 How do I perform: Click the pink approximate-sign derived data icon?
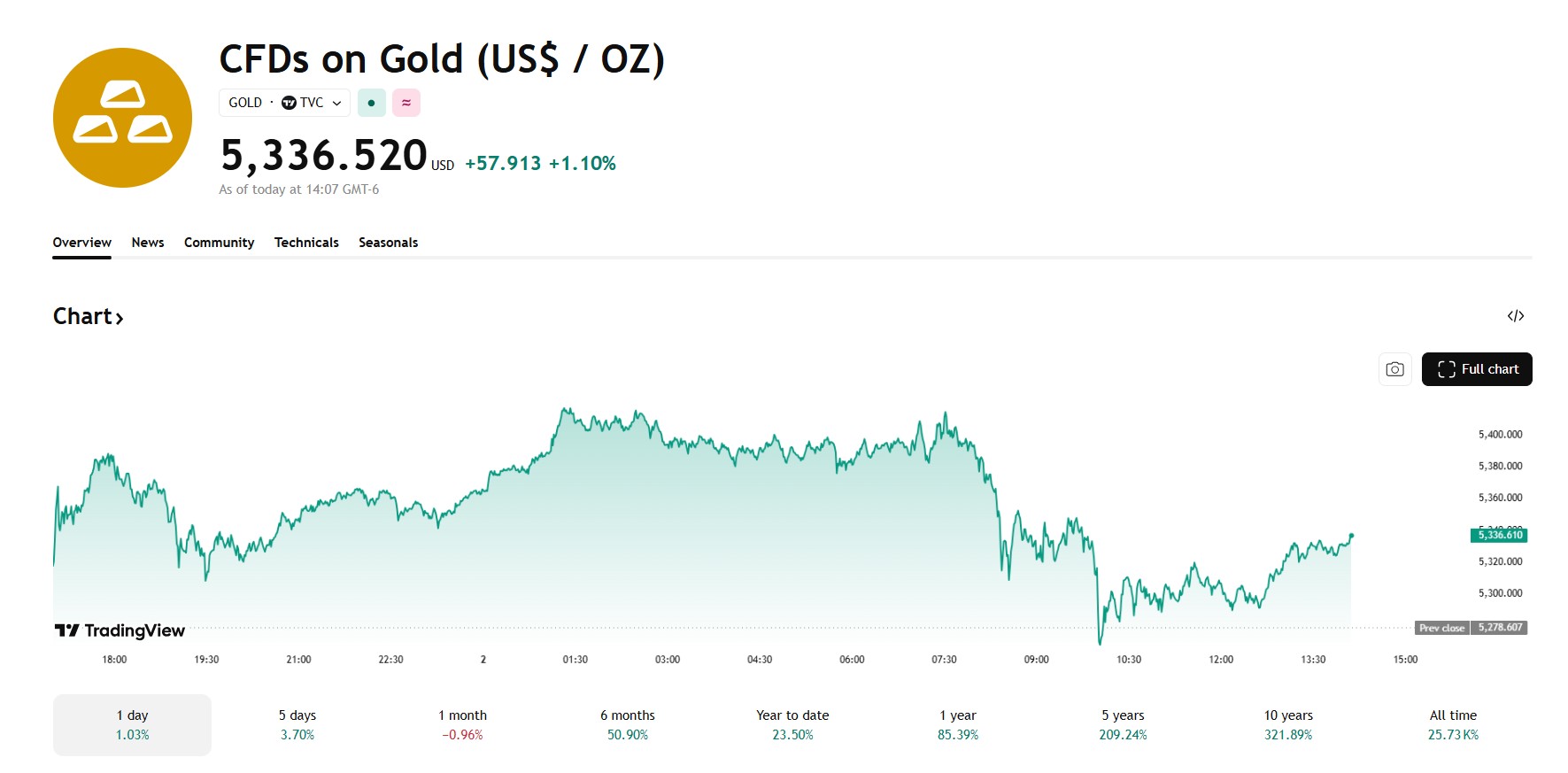coord(406,103)
